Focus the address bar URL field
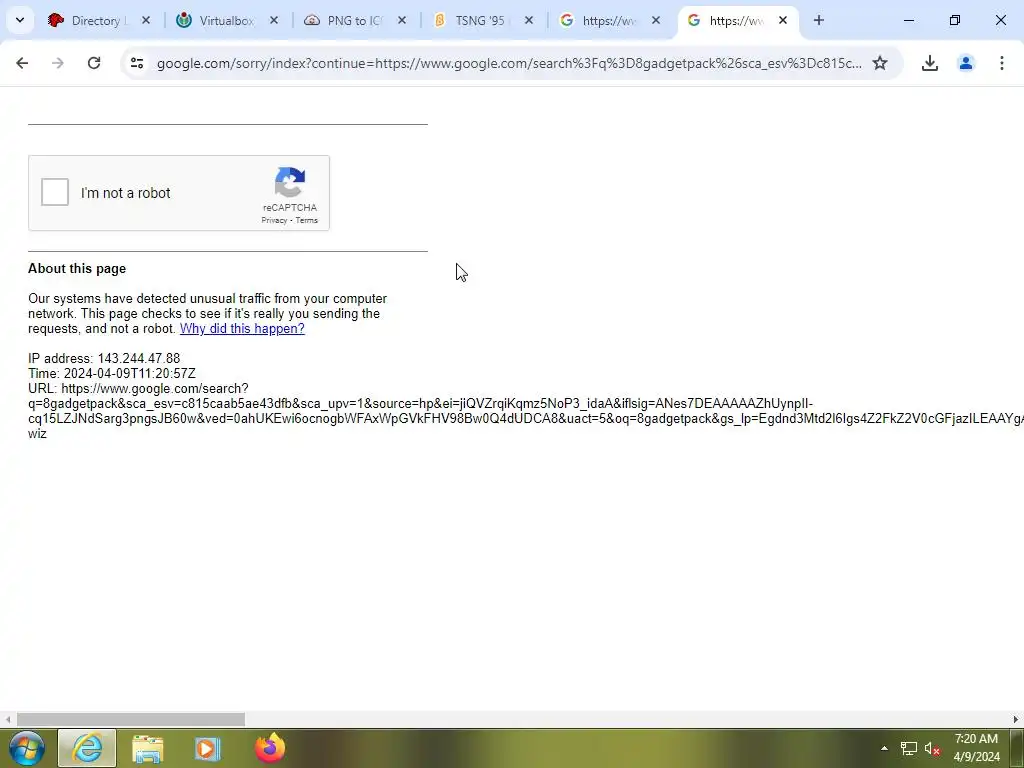The image size is (1024, 768). pos(509,63)
